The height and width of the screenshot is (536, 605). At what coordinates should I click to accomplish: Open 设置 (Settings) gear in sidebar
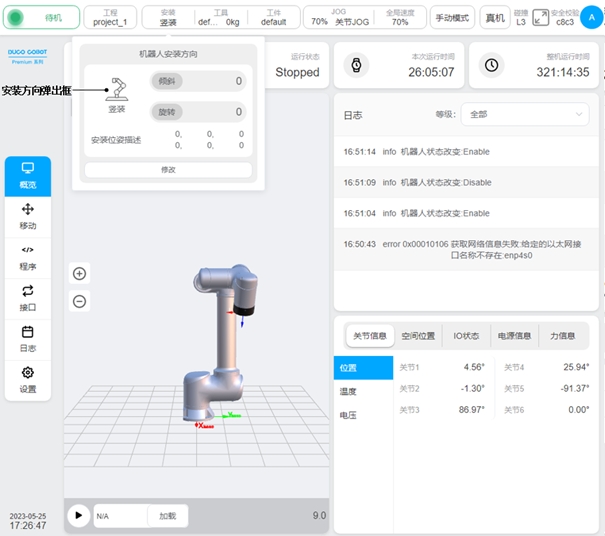point(28,379)
